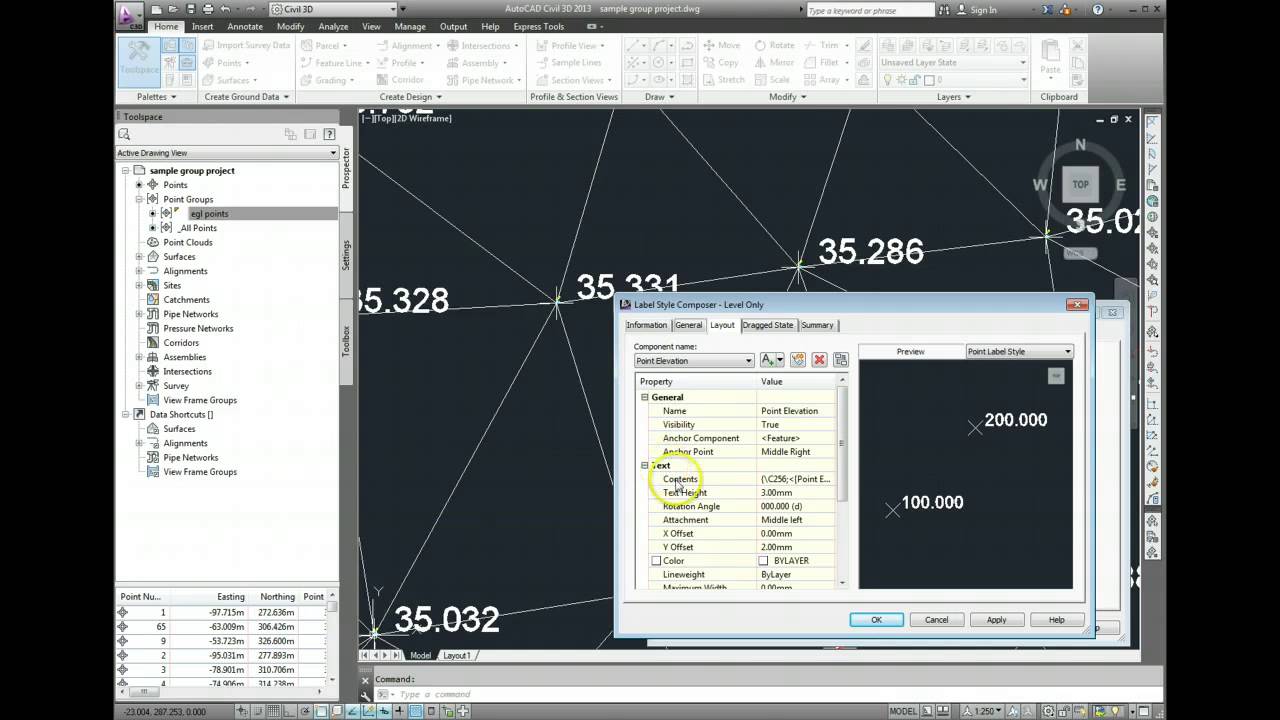Click the Mirror tool in Modify panel
Screen dimensions: 1280x720
774,62
